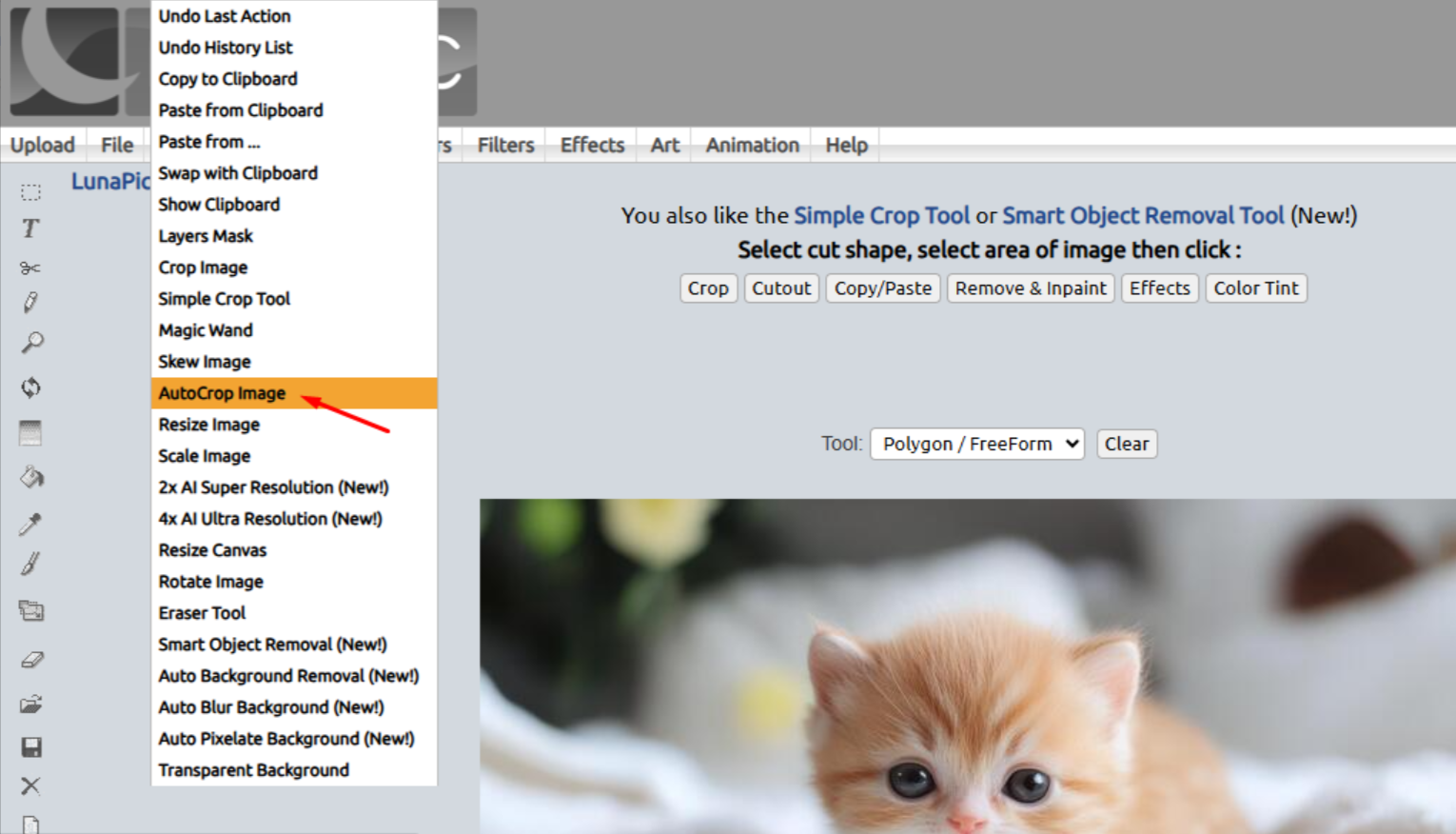
Task: Click the Copy/Paste button
Action: click(883, 288)
